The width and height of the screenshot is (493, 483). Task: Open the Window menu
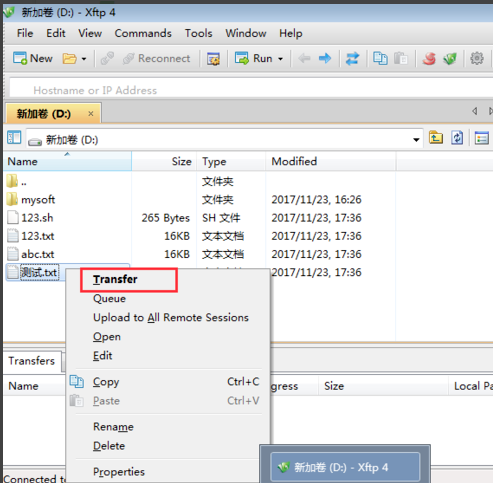[246, 33]
